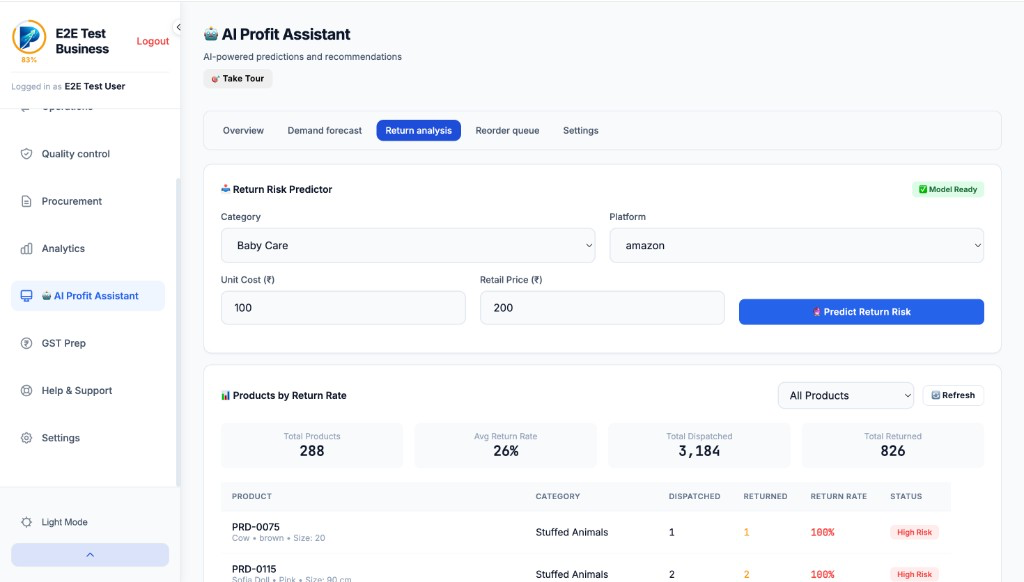
Task: Click the E2E Test Business logo
Action: 29,37
